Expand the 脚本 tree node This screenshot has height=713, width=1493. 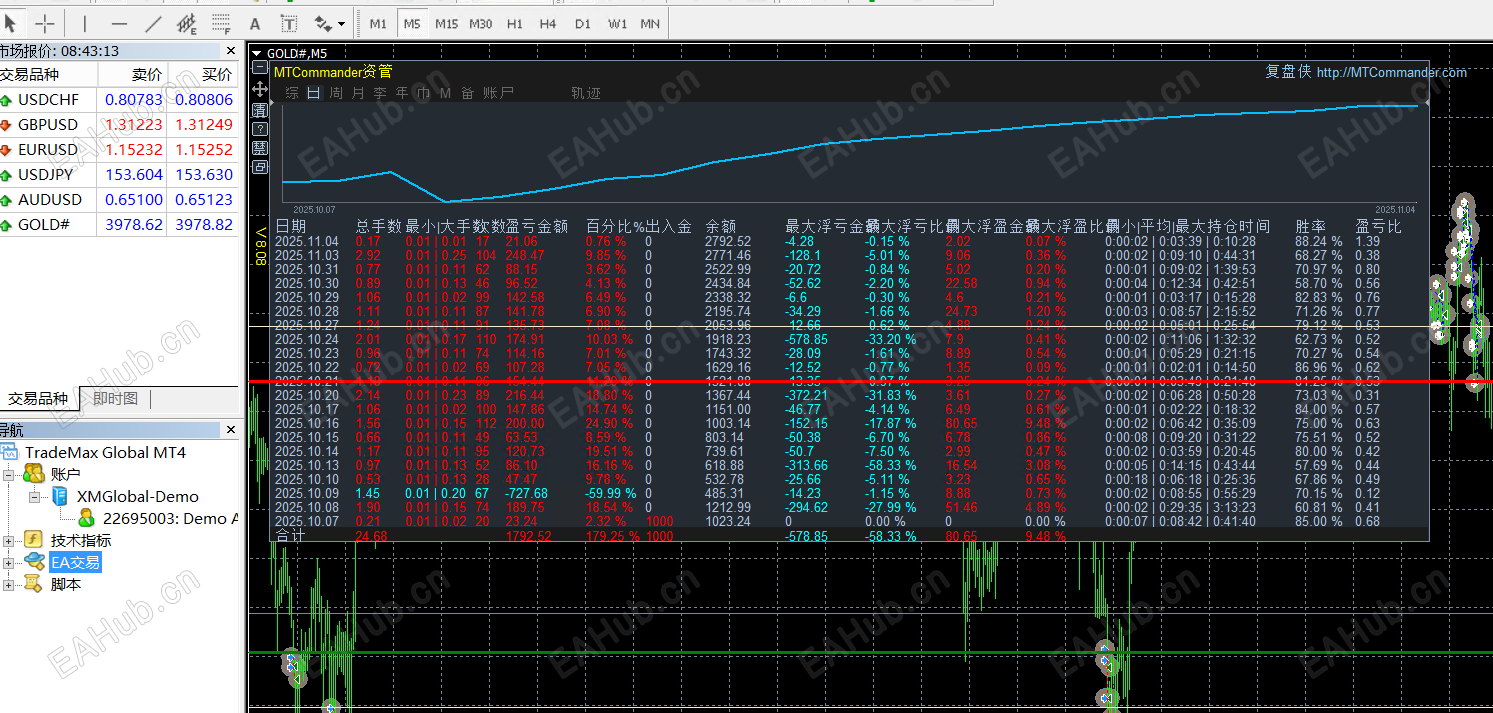click(9, 584)
